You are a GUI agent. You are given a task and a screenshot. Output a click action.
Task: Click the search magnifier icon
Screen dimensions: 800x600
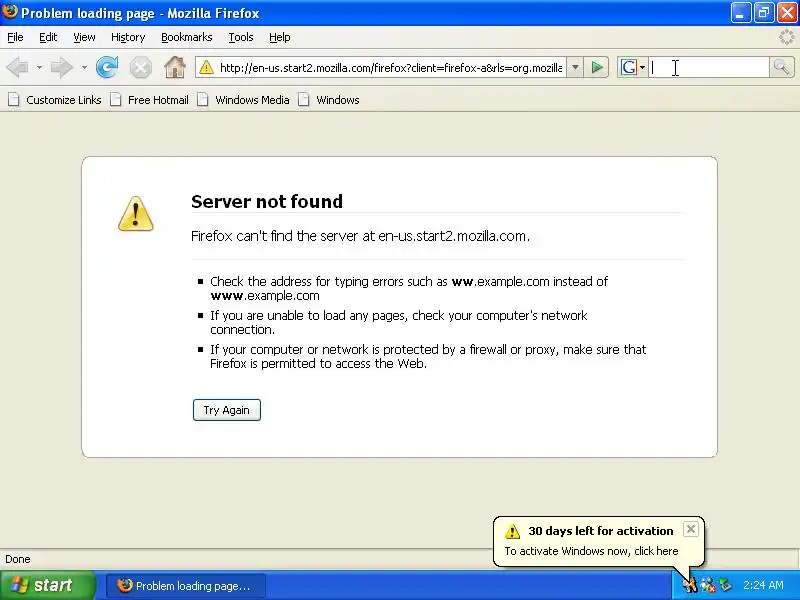click(781, 67)
